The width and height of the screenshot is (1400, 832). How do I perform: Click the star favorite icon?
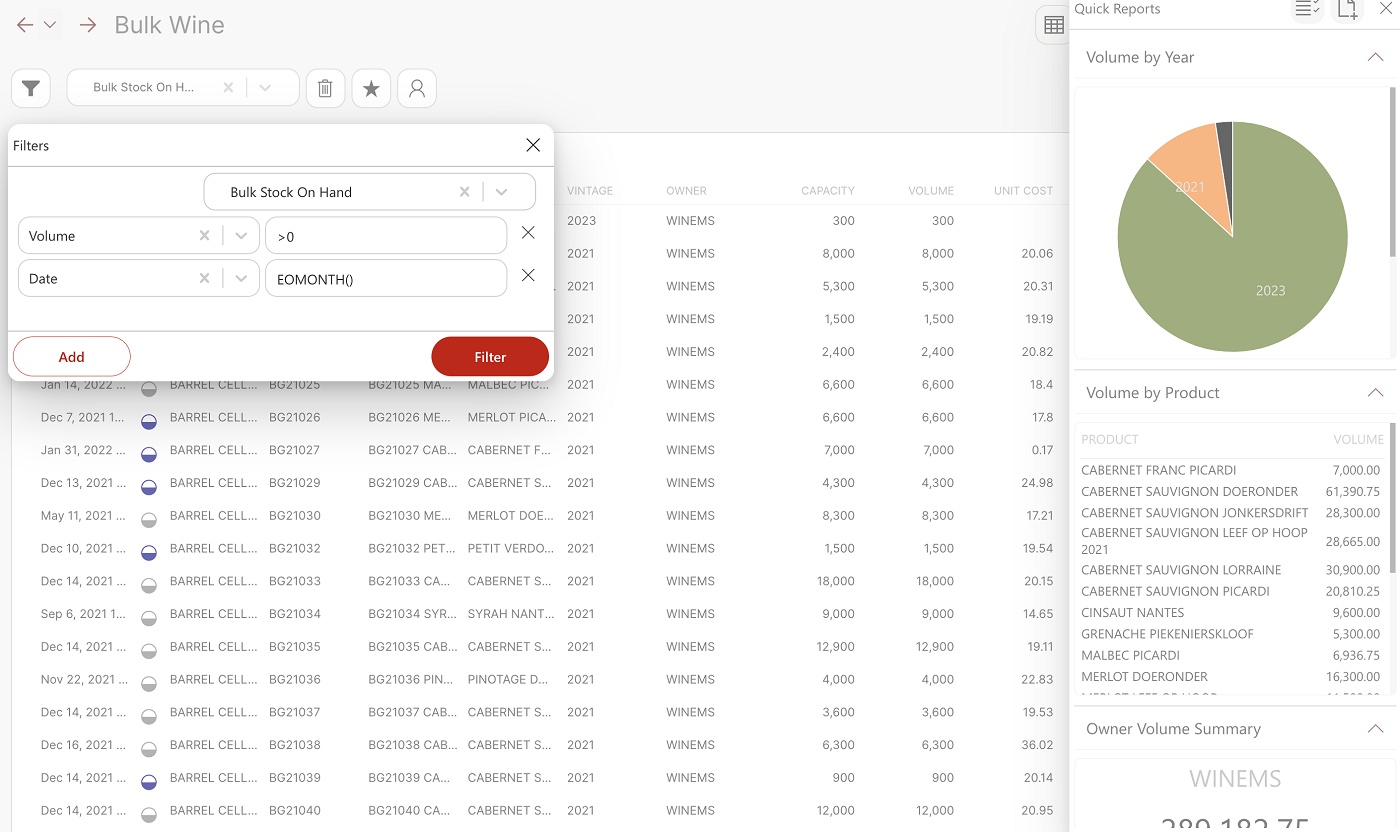coord(371,89)
